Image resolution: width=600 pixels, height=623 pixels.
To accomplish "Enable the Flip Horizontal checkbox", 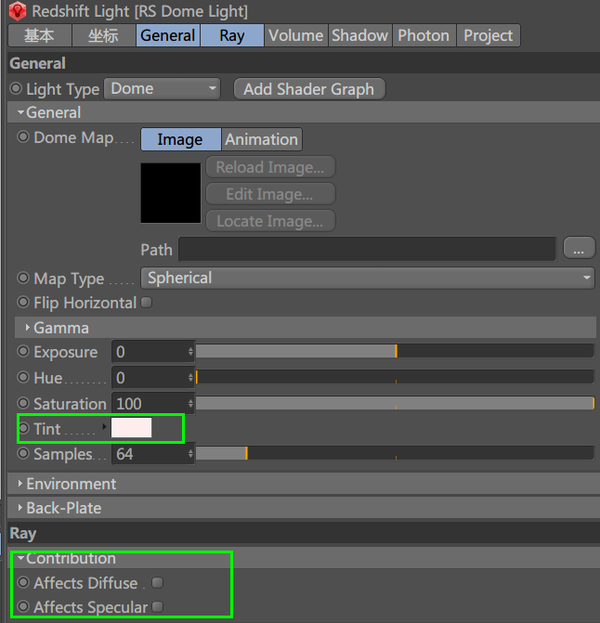I will (146, 303).
